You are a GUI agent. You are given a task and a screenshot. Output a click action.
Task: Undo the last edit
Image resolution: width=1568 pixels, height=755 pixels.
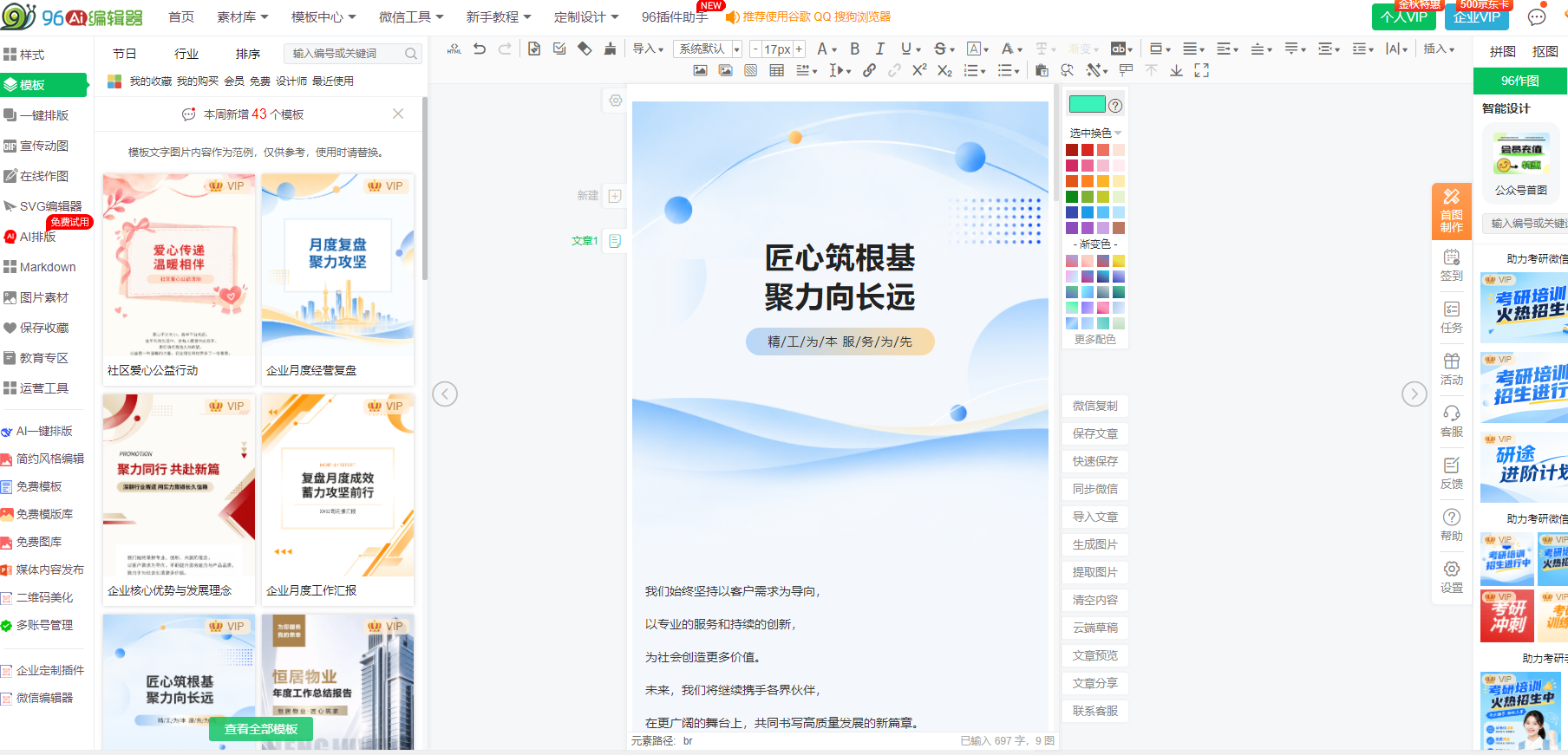[480, 49]
